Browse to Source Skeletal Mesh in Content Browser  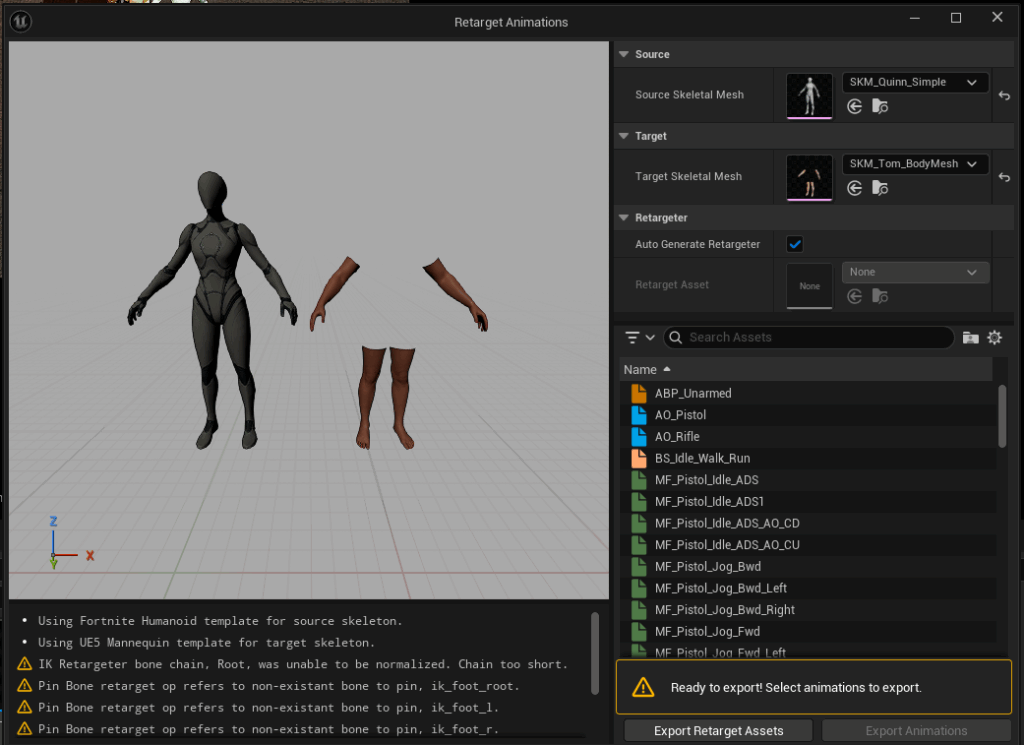point(880,106)
